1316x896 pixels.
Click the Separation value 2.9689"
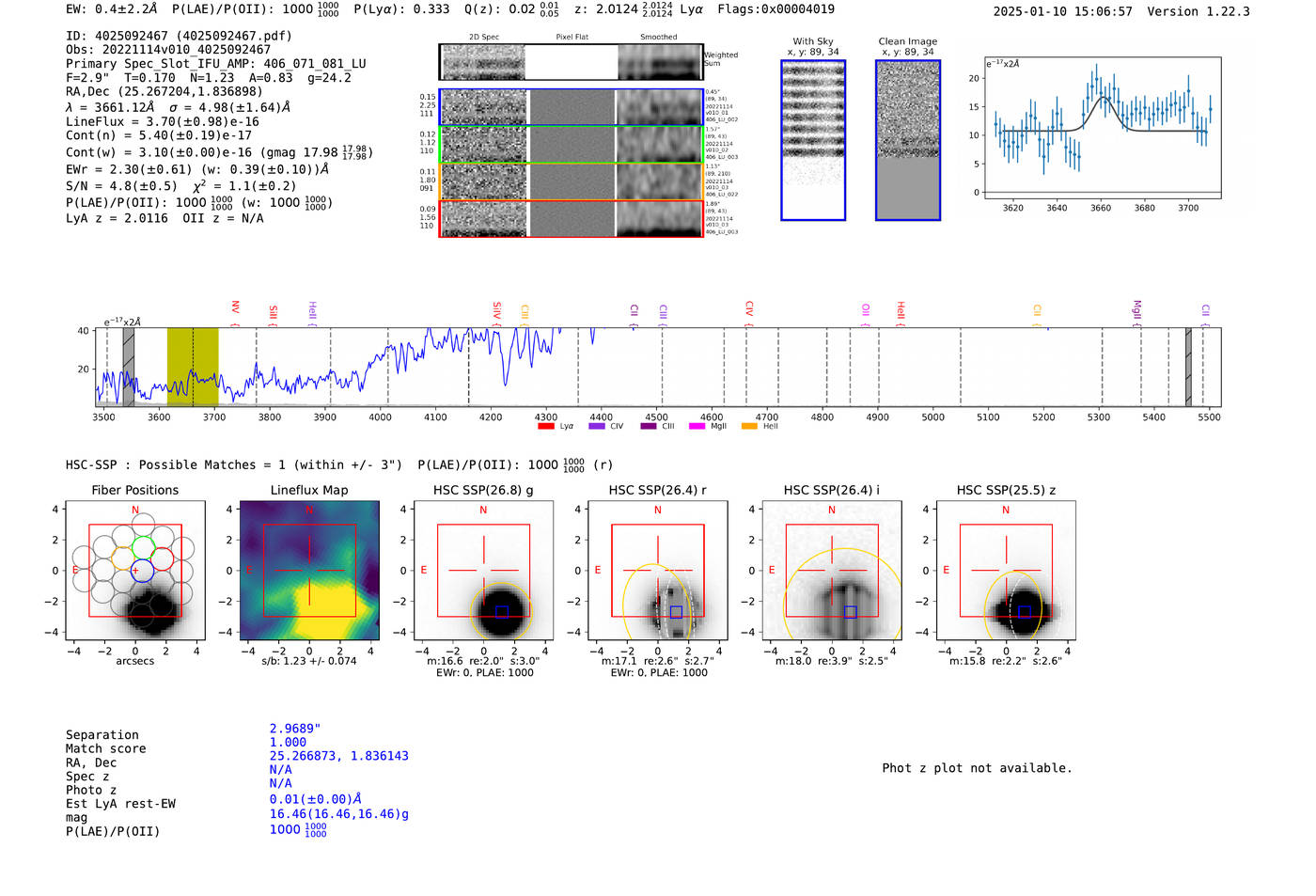(x=295, y=729)
